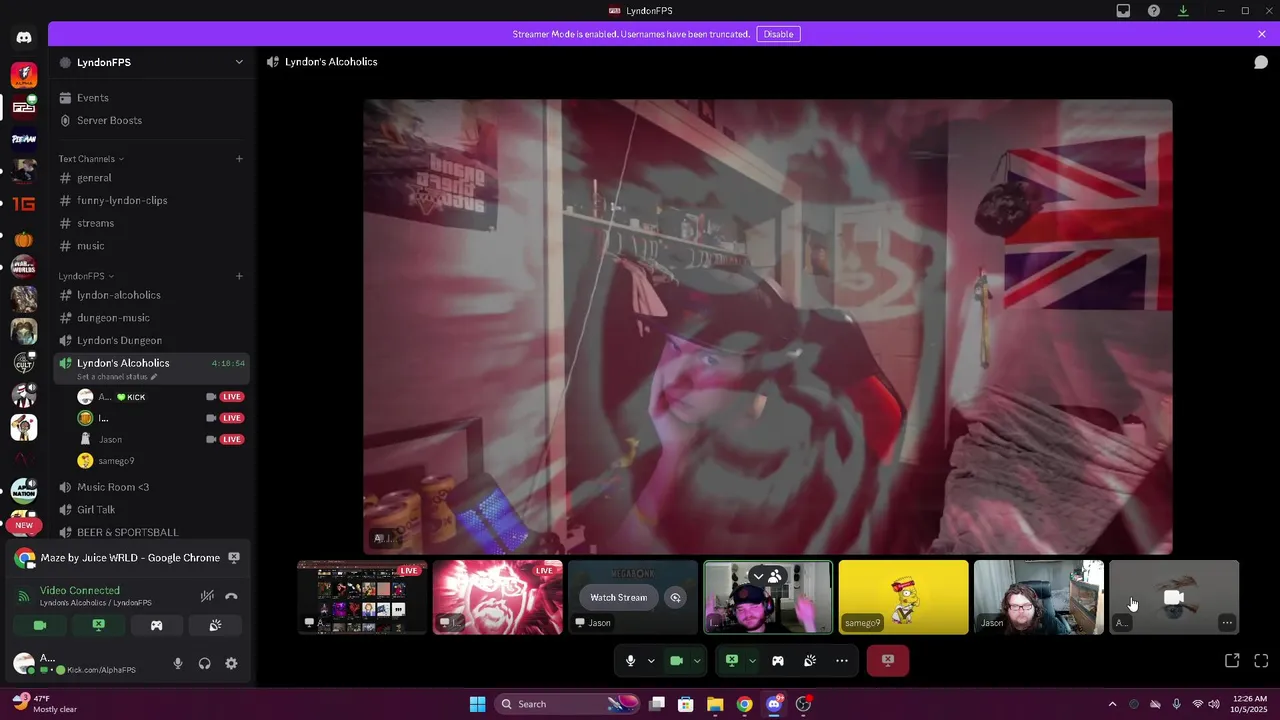
Task: Enter full screen call view
Action: 1261,661
